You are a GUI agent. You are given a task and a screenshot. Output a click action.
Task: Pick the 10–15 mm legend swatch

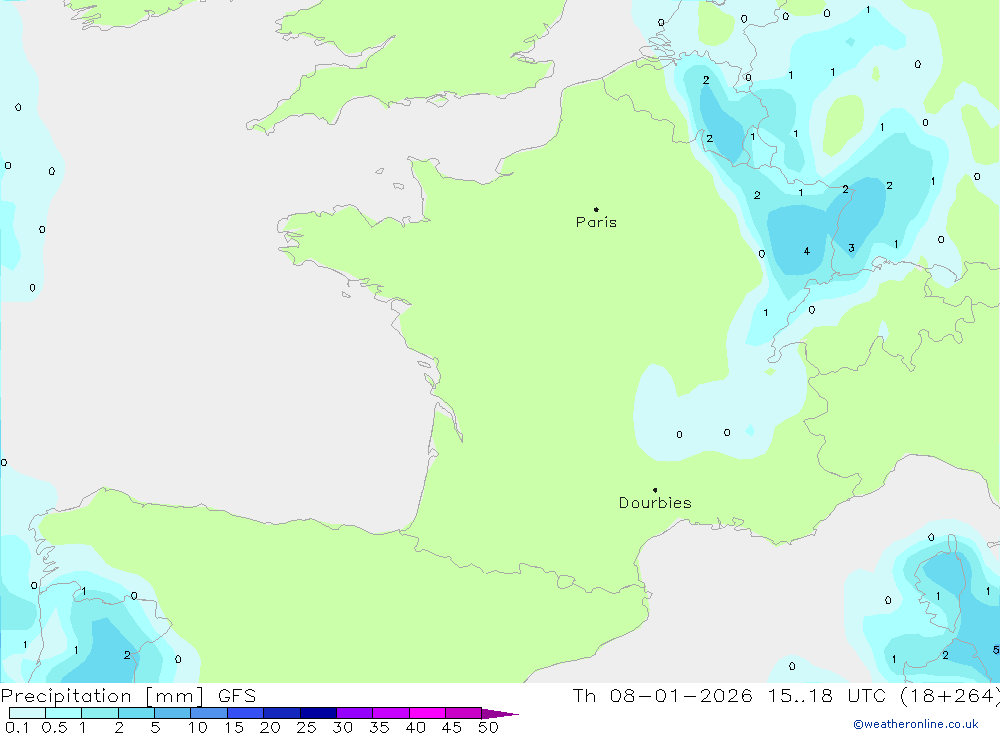pyautogui.click(x=209, y=713)
